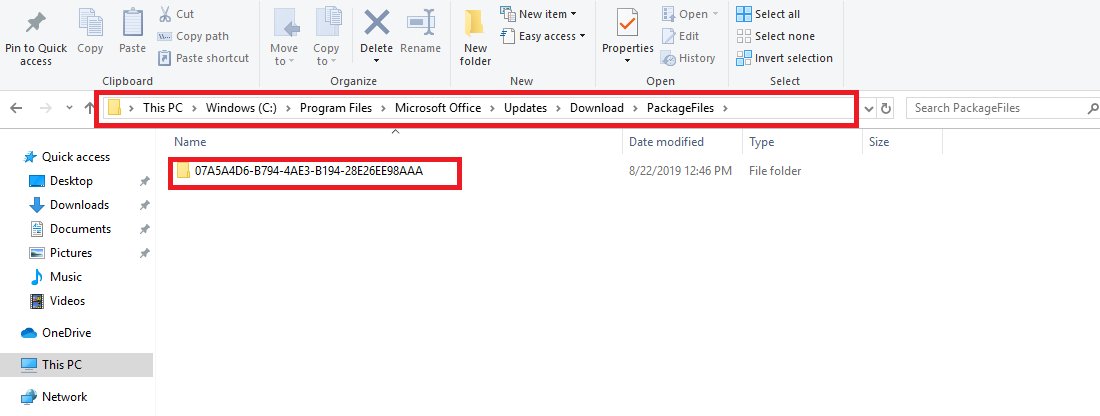Open Quick access in navigation pane
The image size is (1100, 416).
coord(67,157)
